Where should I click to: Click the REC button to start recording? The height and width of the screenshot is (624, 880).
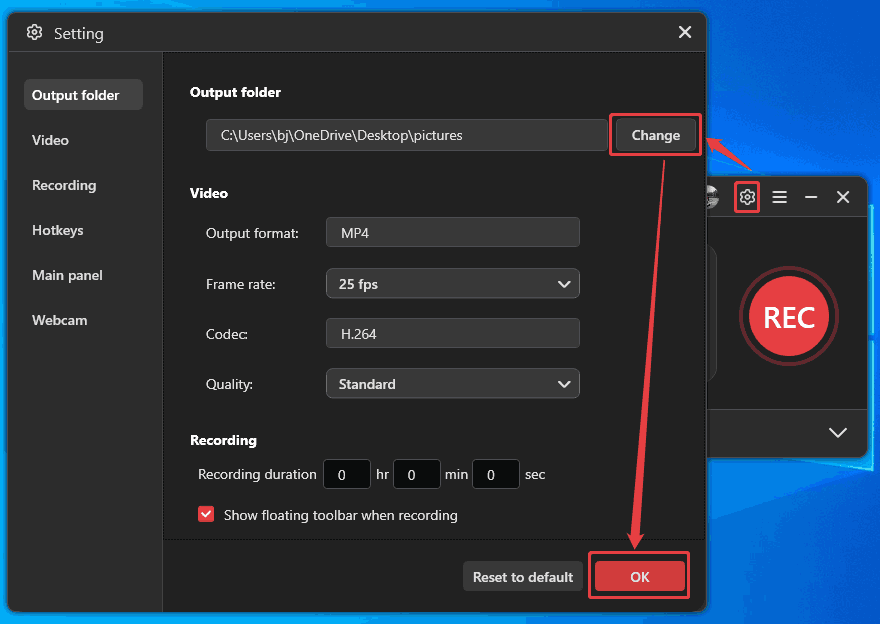[789, 317]
